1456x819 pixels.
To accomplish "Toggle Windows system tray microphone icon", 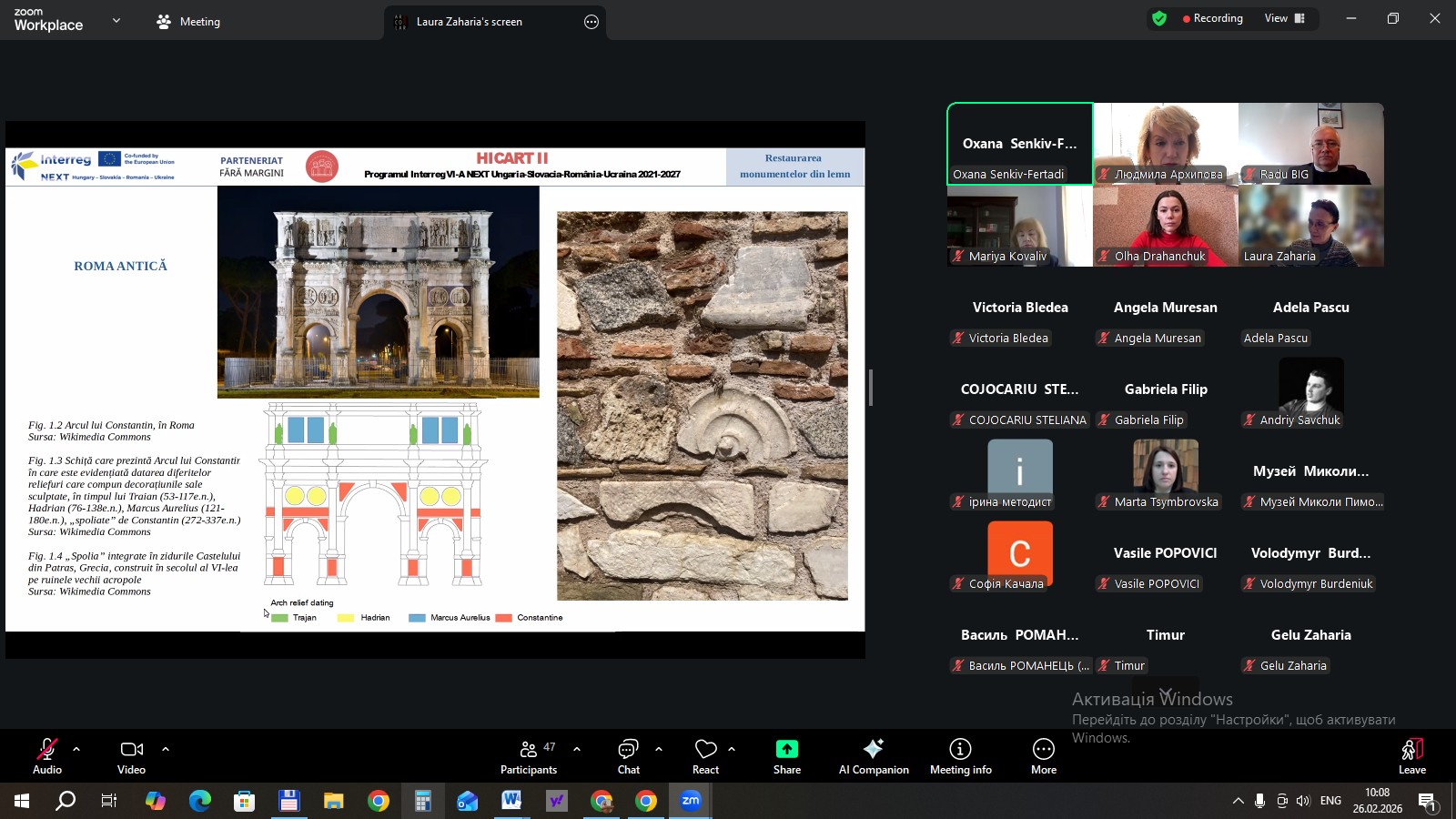I will (x=1259, y=801).
